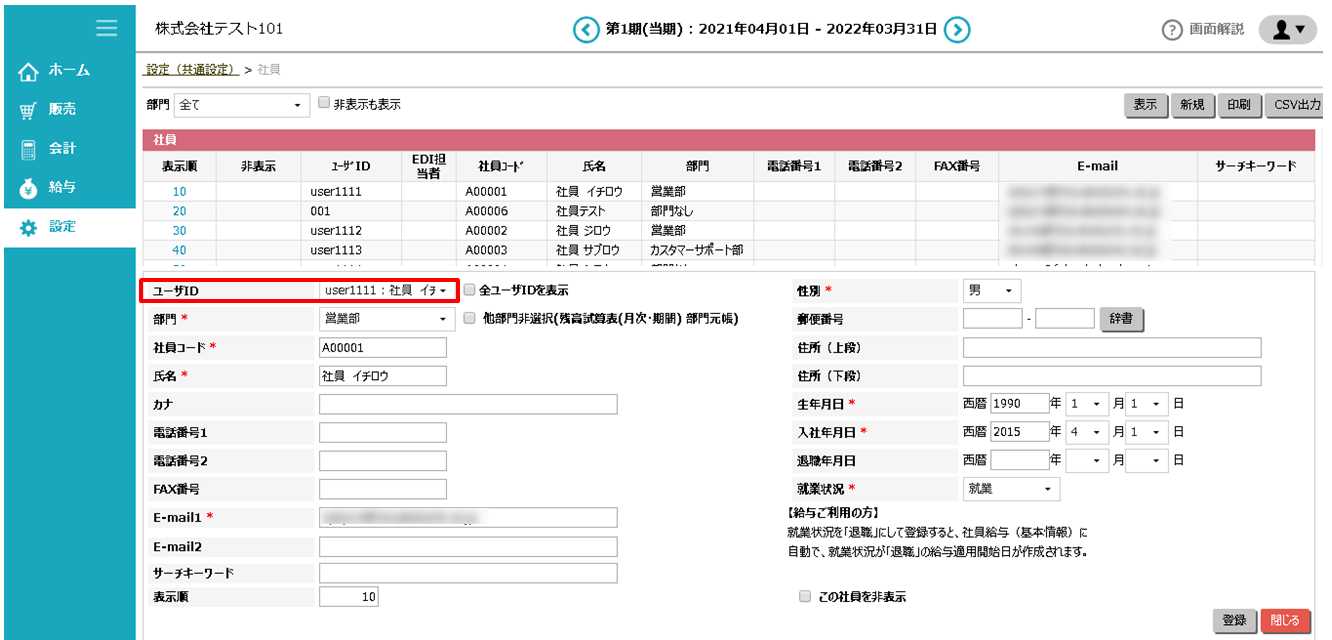Check the 全ユーザIDを表示 checkbox
Screen dimensions: 1332x640
click(468, 290)
